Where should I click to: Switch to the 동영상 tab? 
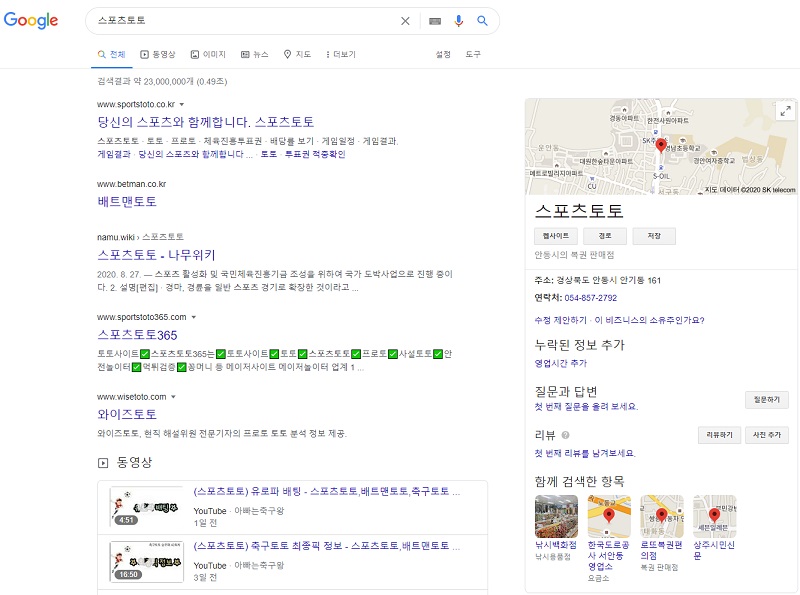tap(158, 54)
